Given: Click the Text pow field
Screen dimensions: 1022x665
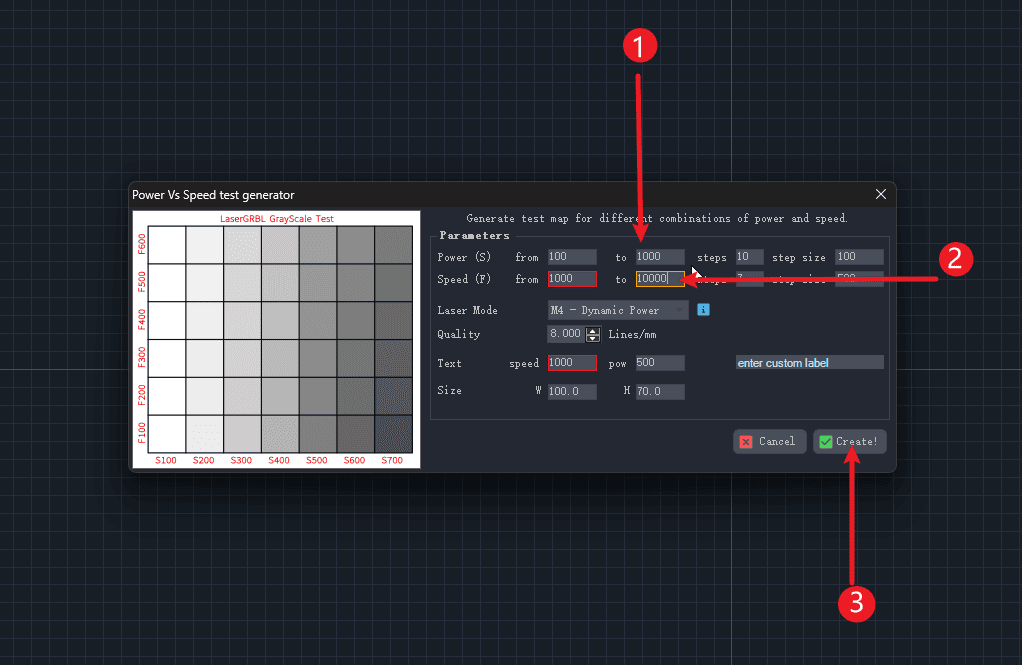Looking at the screenshot, I should [x=660, y=363].
